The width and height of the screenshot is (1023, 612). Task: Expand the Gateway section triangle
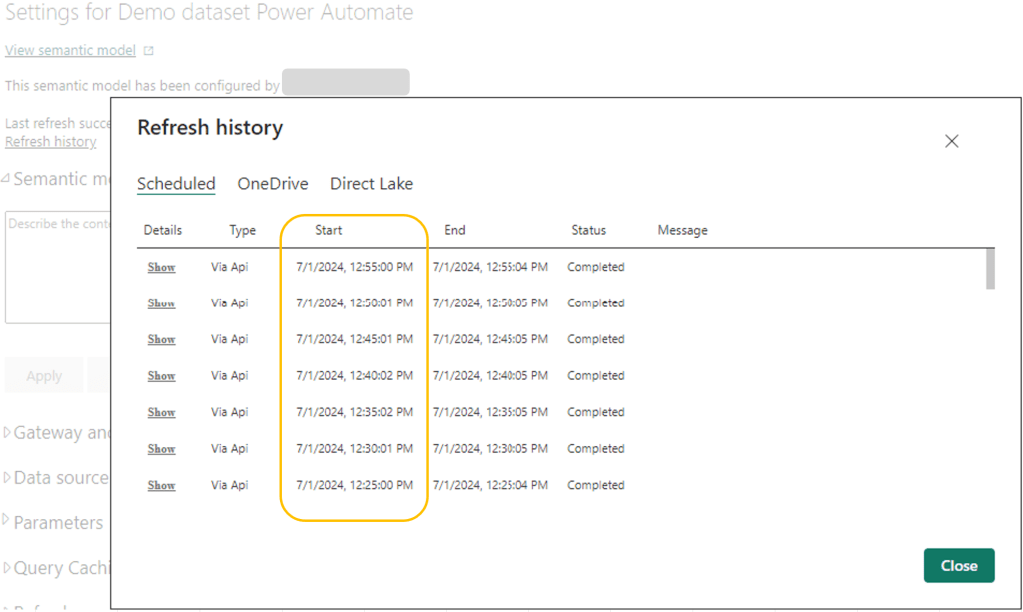click(x=8, y=433)
